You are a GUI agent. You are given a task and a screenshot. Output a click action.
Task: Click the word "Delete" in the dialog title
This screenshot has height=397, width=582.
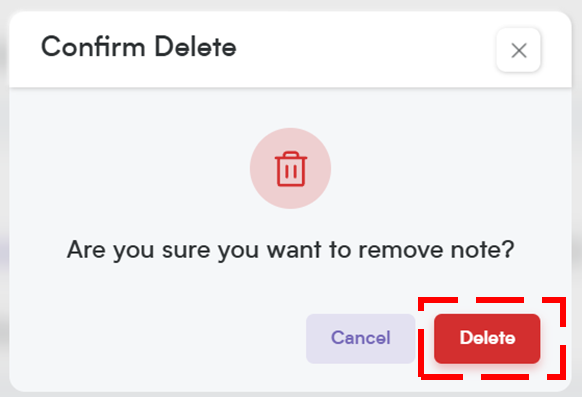pos(195,47)
